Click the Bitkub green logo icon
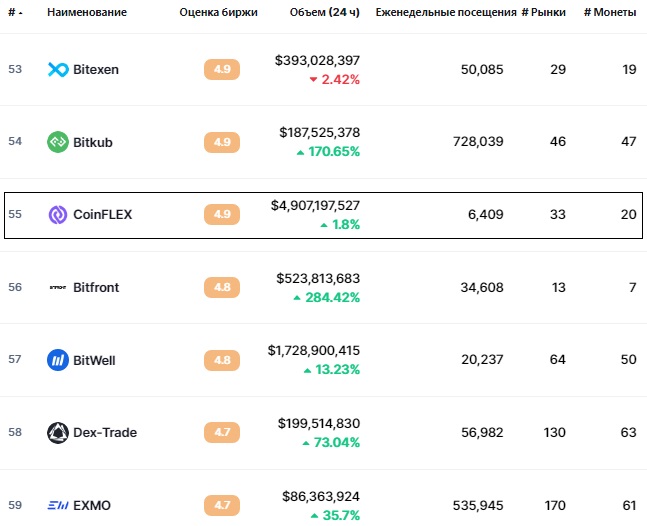Viewport: 647px width, 526px height. [x=58, y=142]
